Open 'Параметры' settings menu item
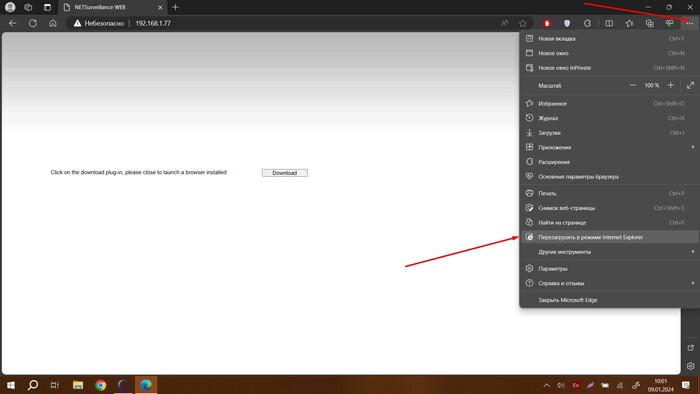Screen dimensions: 700x394 coord(609,269)
